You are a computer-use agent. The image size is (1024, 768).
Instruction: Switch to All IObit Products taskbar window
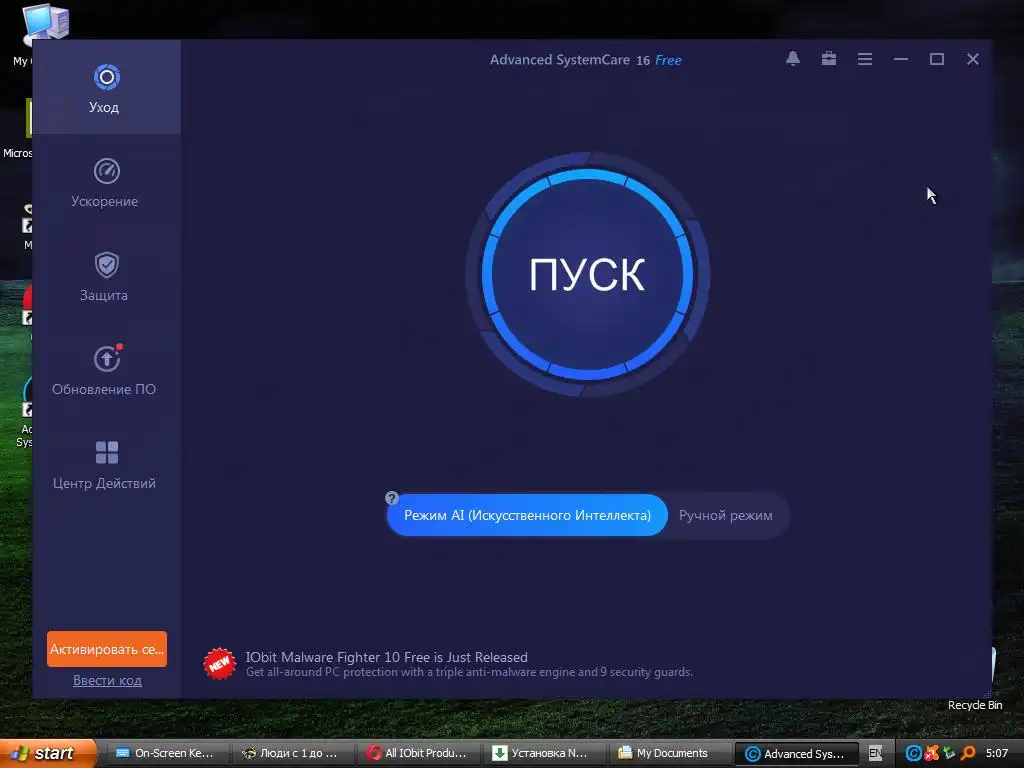click(x=419, y=754)
